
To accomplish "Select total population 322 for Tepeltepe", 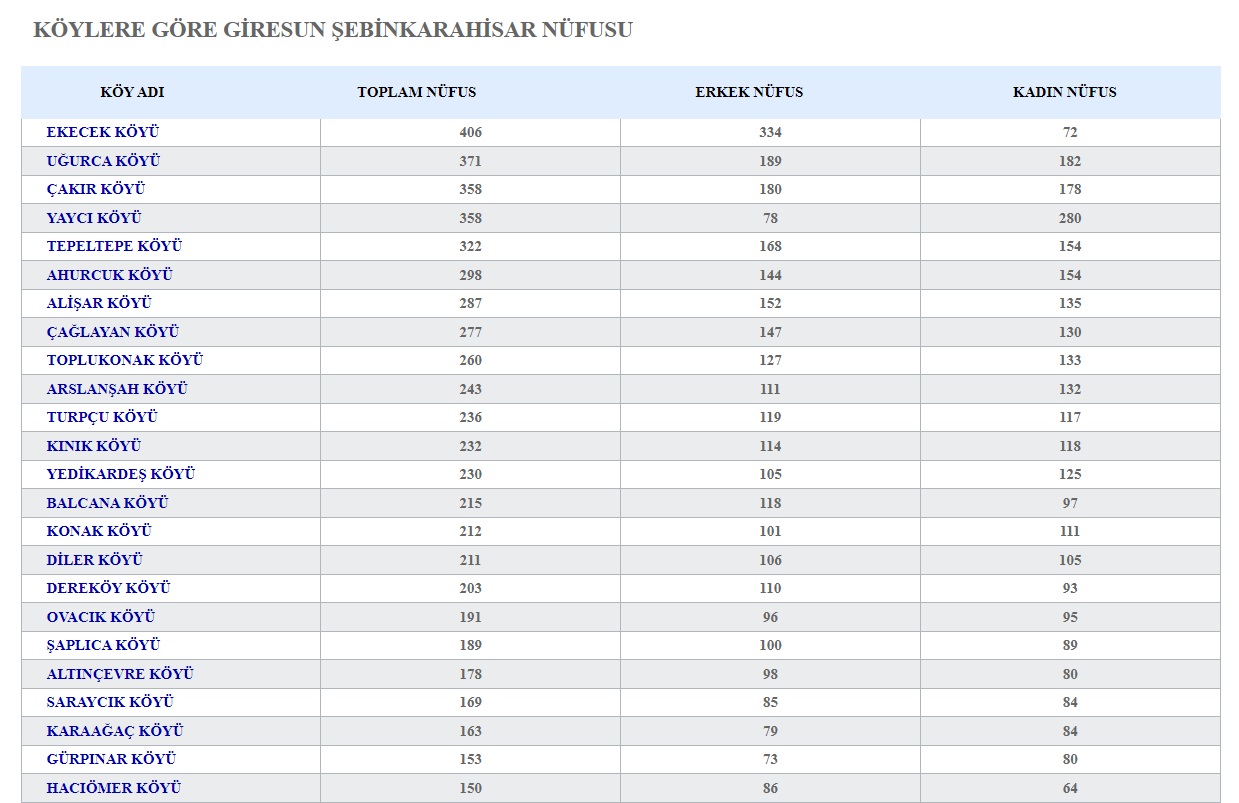I will pyautogui.click(x=471, y=246).
